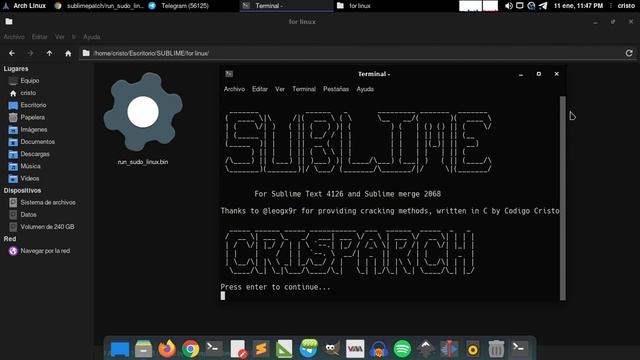The height and width of the screenshot is (360, 640).
Task: Open the trash can in the dock
Action: (496, 349)
